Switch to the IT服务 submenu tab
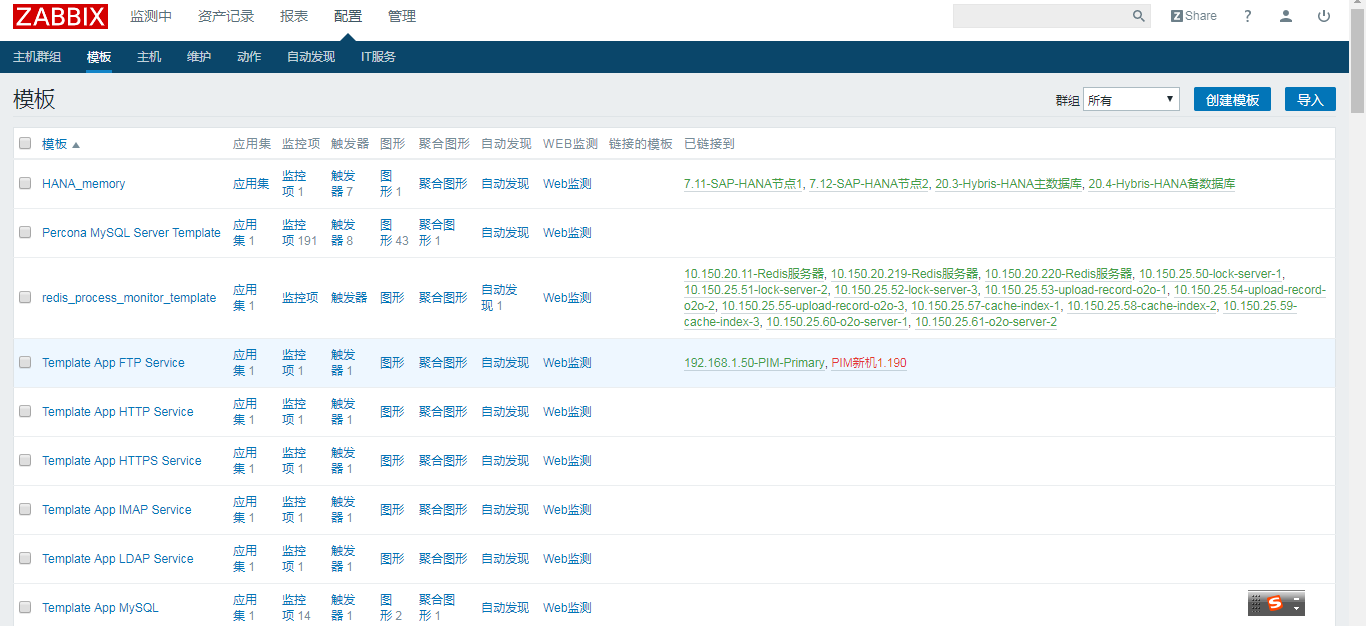Viewport: 1366px width, 626px height. (378, 57)
